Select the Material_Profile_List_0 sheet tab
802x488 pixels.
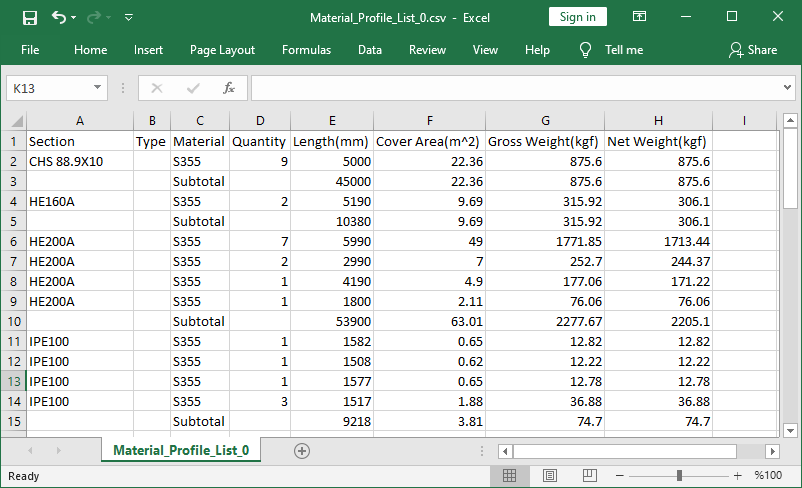click(x=181, y=451)
